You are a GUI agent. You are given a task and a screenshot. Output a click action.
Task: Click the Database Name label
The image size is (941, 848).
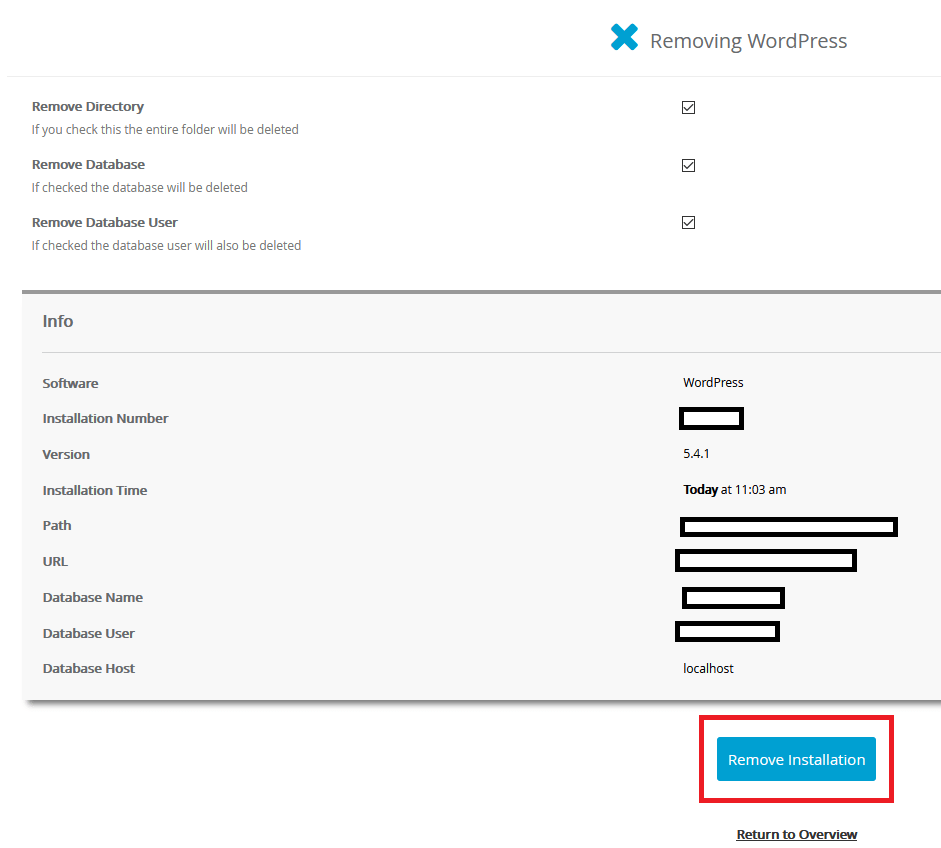[92, 598]
